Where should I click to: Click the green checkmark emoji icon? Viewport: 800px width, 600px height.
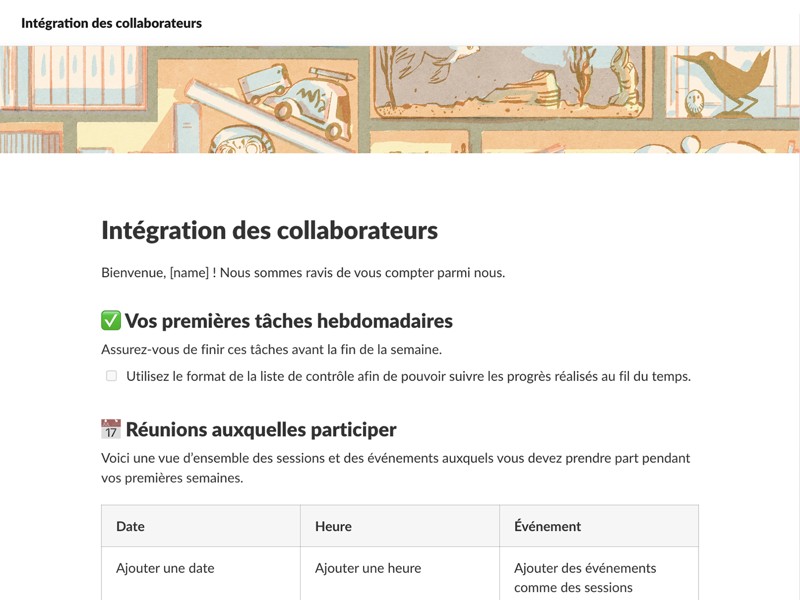point(111,321)
